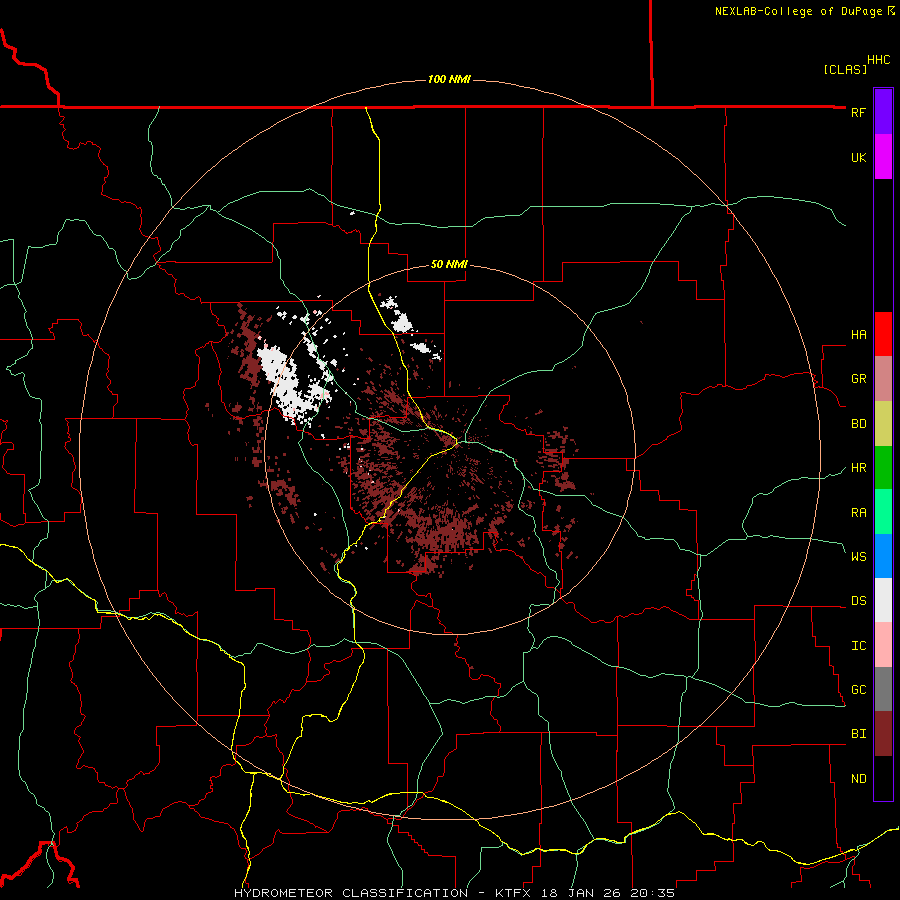
Task: Click the UK magenta legend swatch
Action: pyautogui.click(x=883, y=157)
